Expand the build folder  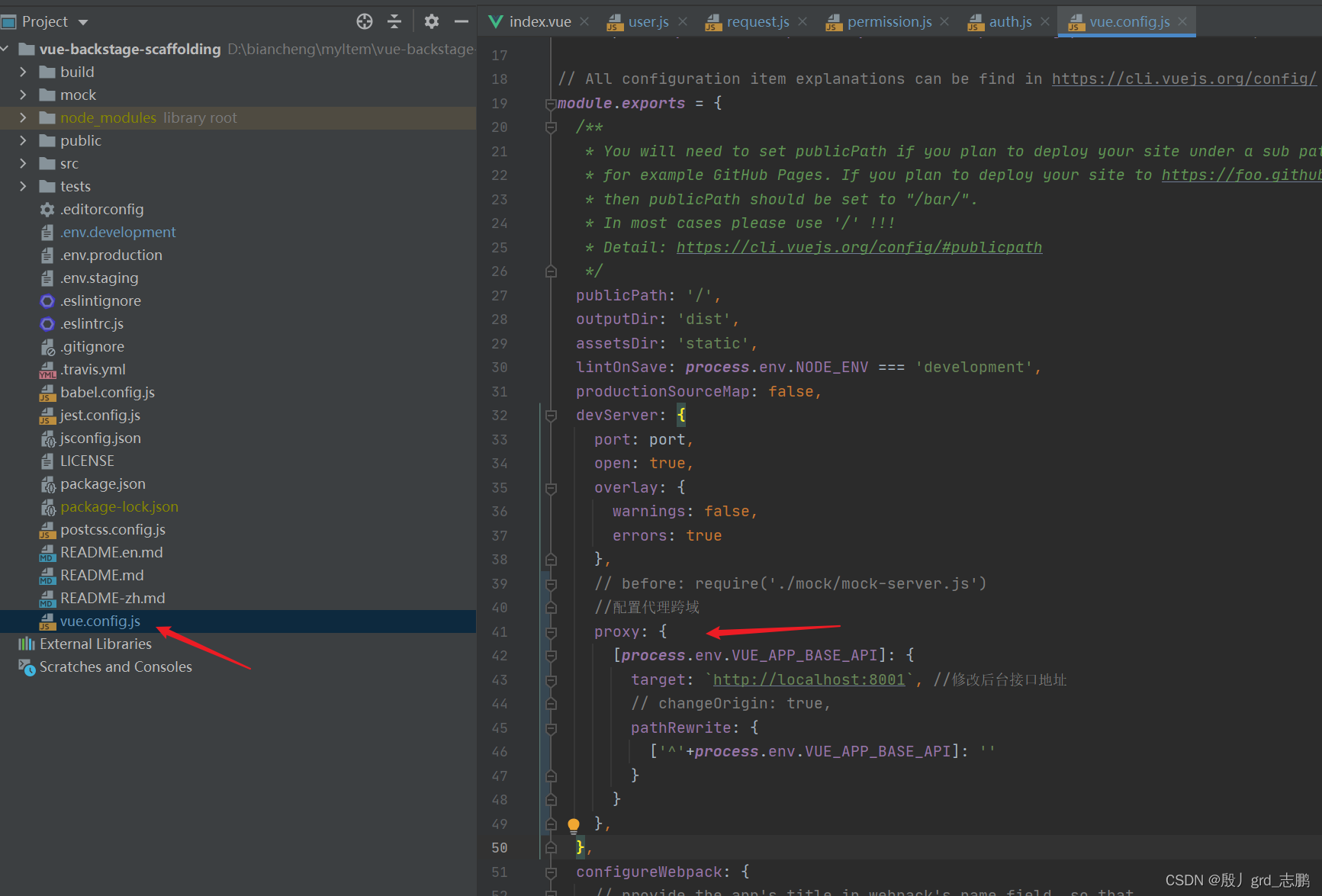pos(23,72)
